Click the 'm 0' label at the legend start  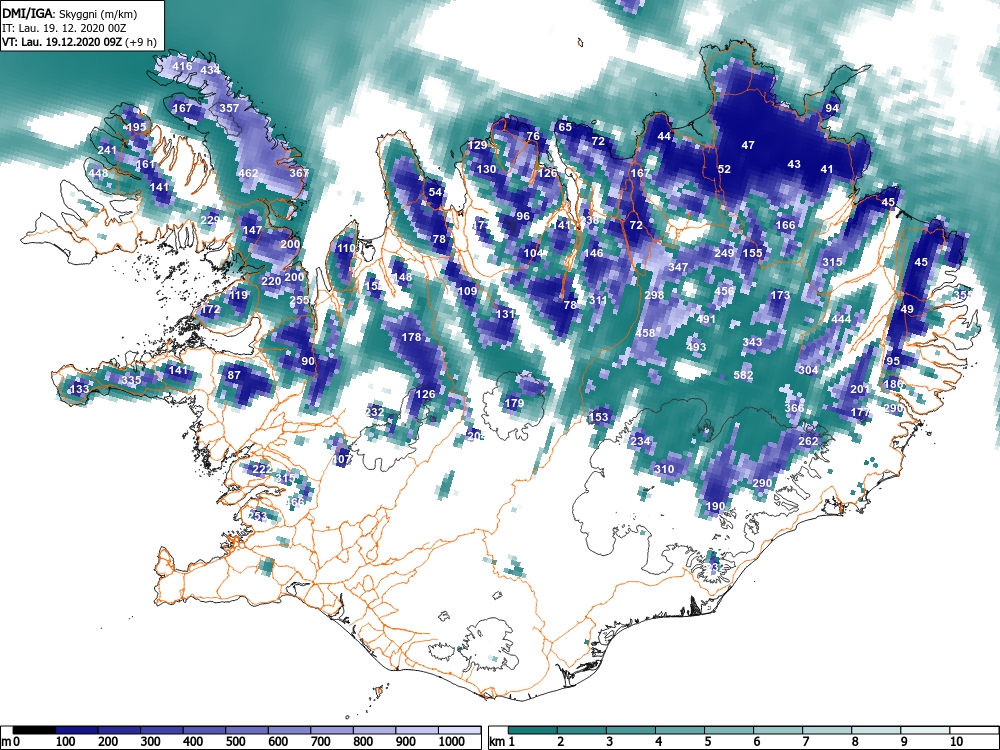pyautogui.click(x=9, y=742)
